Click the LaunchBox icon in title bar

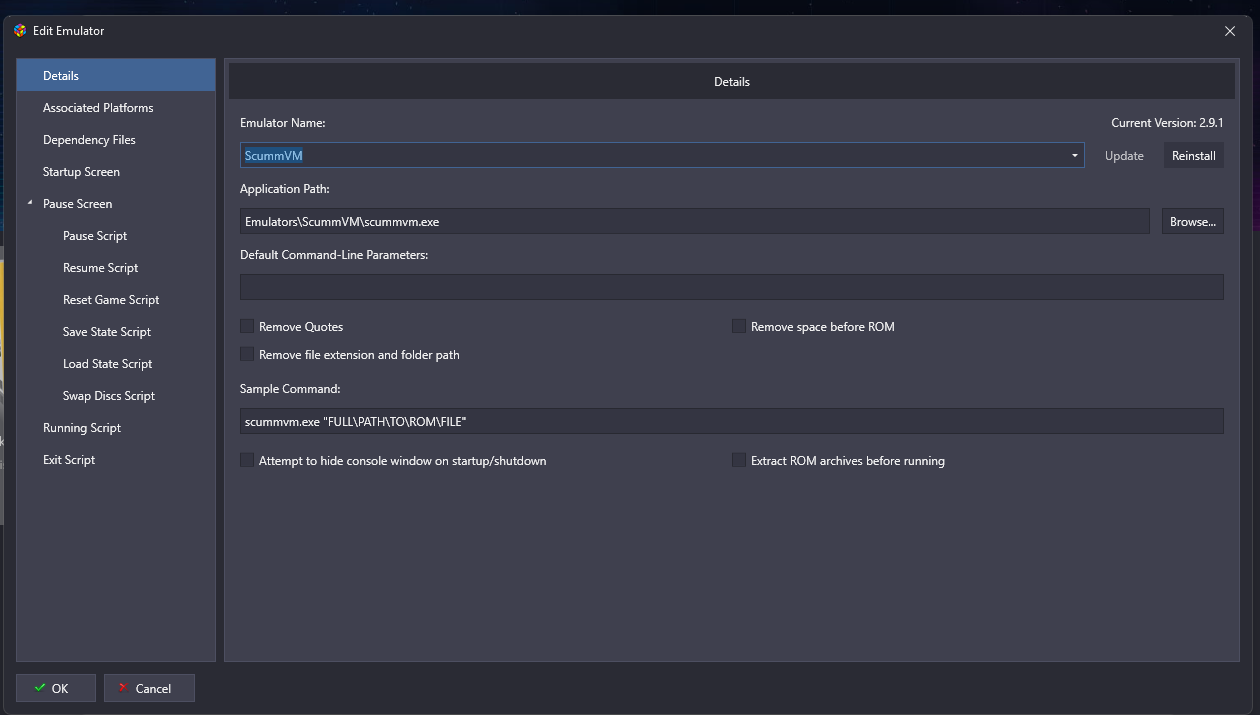[20, 31]
